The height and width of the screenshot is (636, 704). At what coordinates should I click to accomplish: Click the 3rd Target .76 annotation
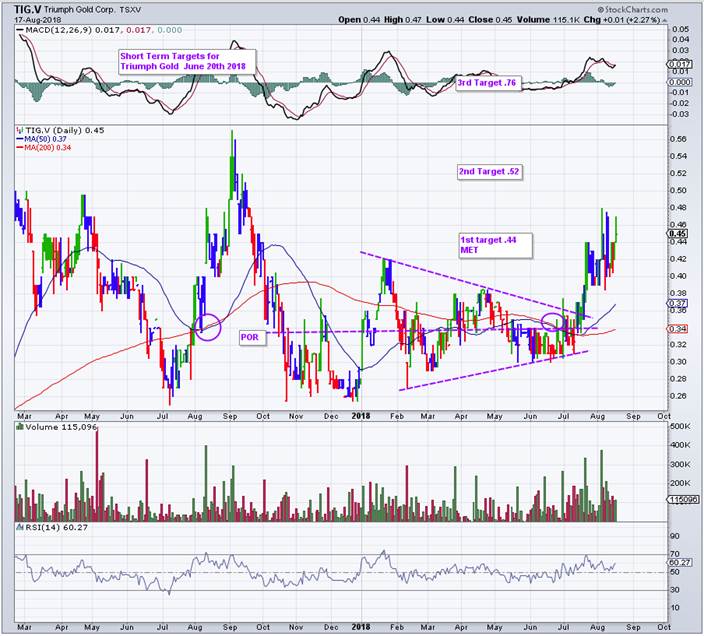coord(488,83)
